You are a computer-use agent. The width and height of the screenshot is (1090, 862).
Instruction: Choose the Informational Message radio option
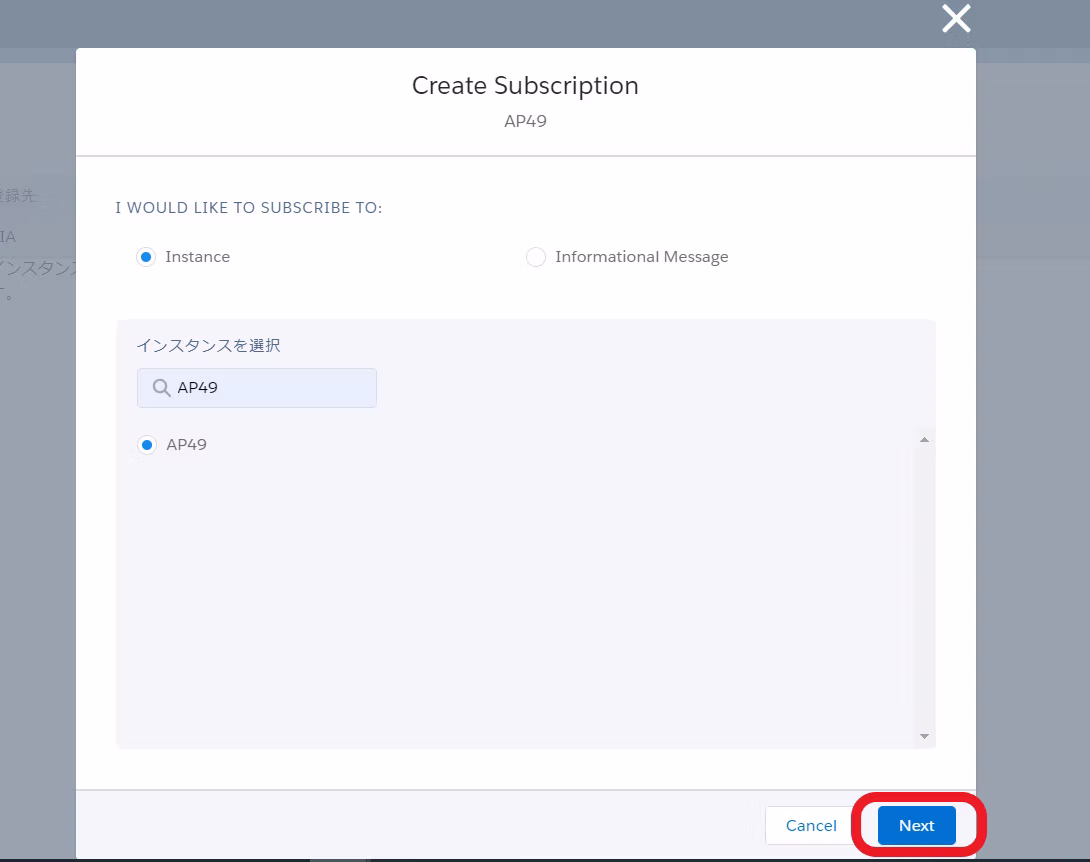point(535,257)
